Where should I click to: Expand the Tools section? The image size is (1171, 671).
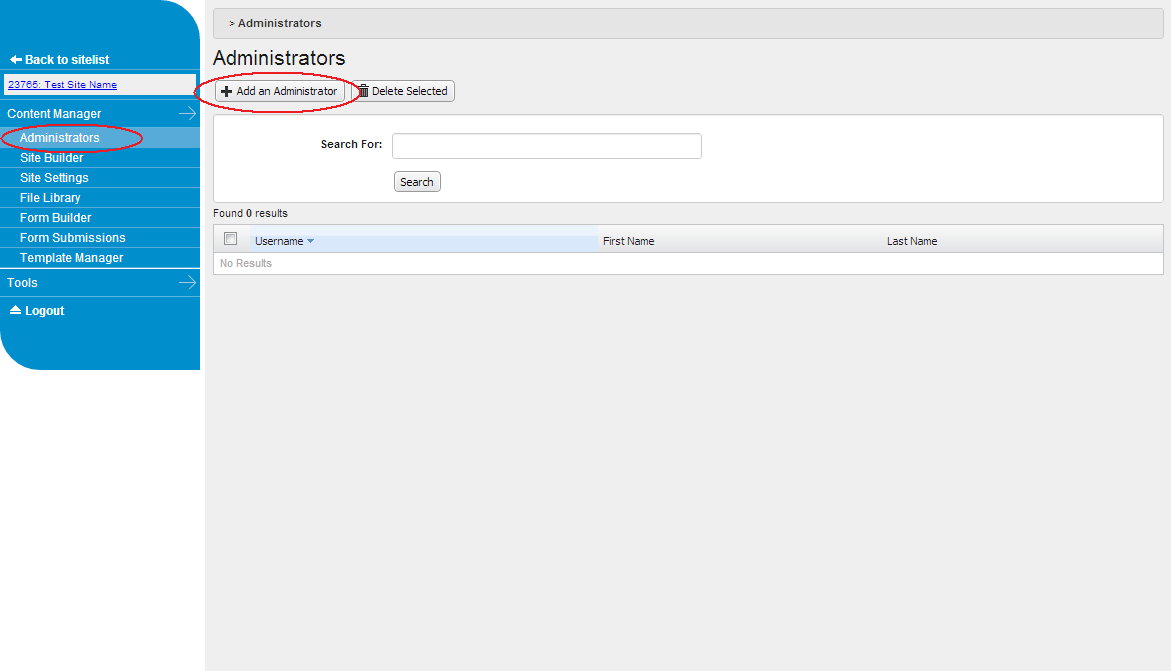click(22, 283)
